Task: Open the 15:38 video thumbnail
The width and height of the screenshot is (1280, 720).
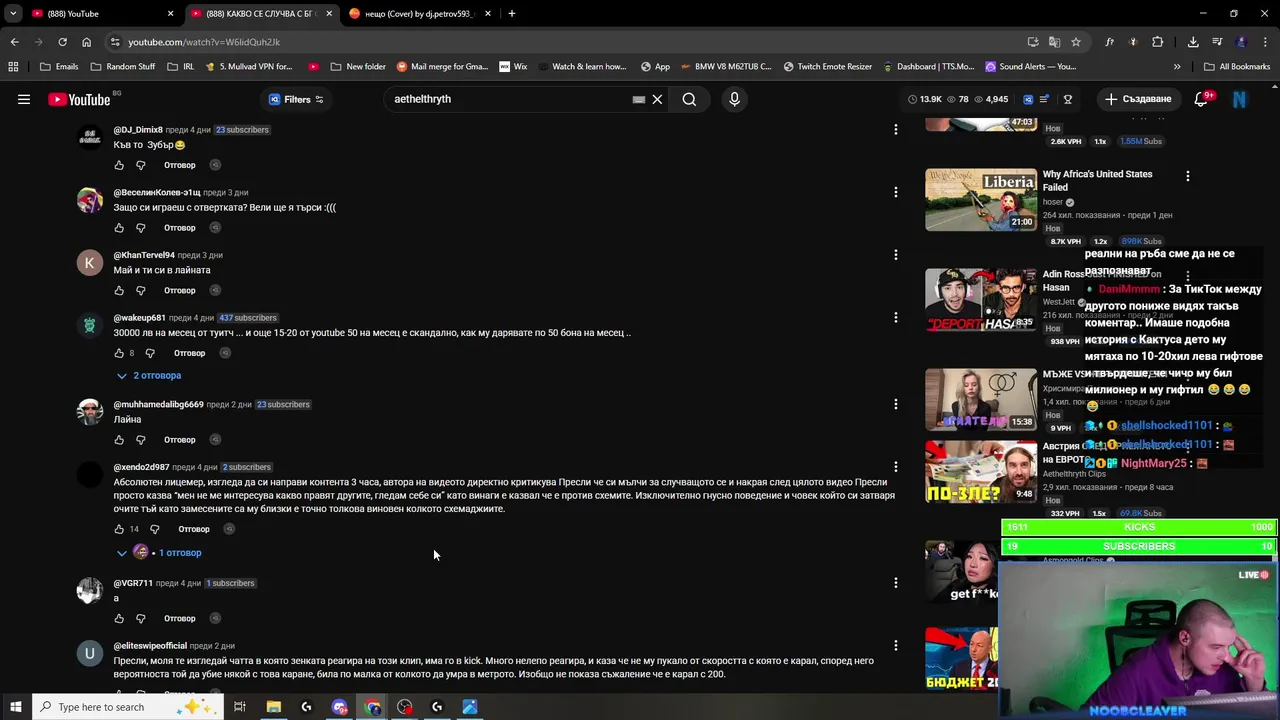Action: [x=981, y=400]
